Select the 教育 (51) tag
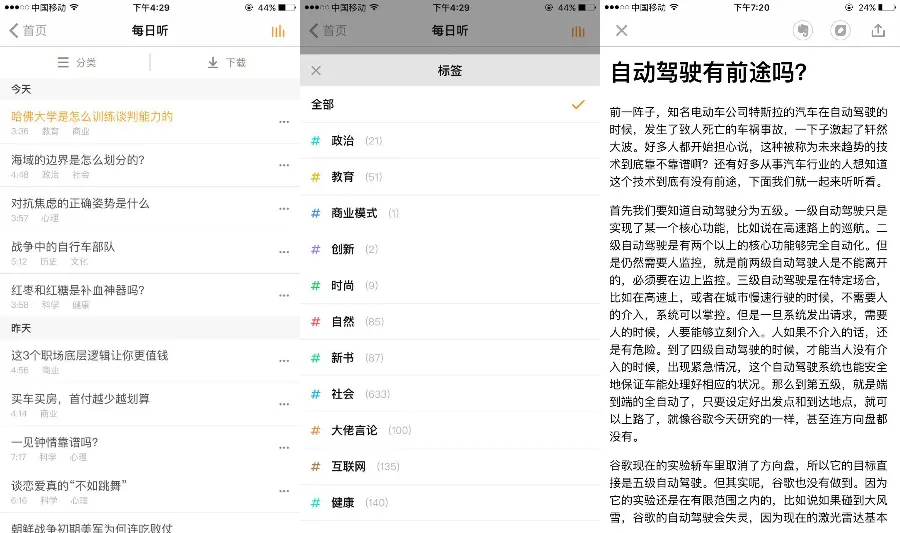Viewport: 900px width, 533px height. [x=450, y=177]
